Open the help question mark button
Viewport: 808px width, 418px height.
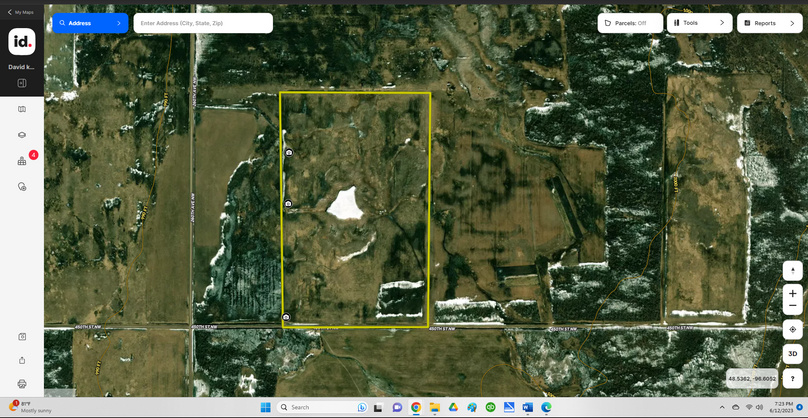pyautogui.click(x=792, y=379)
